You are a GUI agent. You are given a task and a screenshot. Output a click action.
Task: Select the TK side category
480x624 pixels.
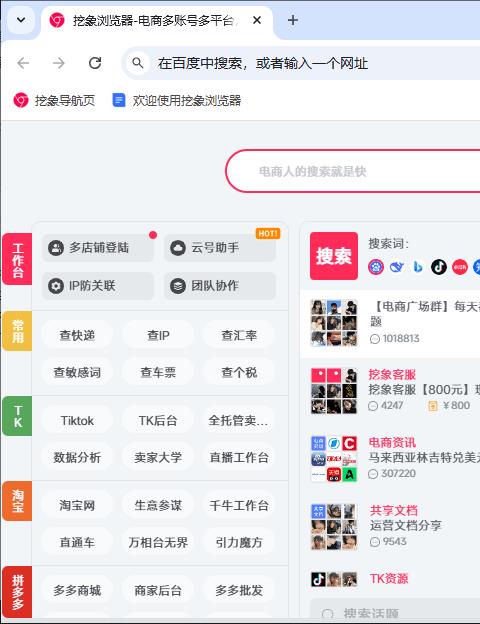[x=17, y=416]
